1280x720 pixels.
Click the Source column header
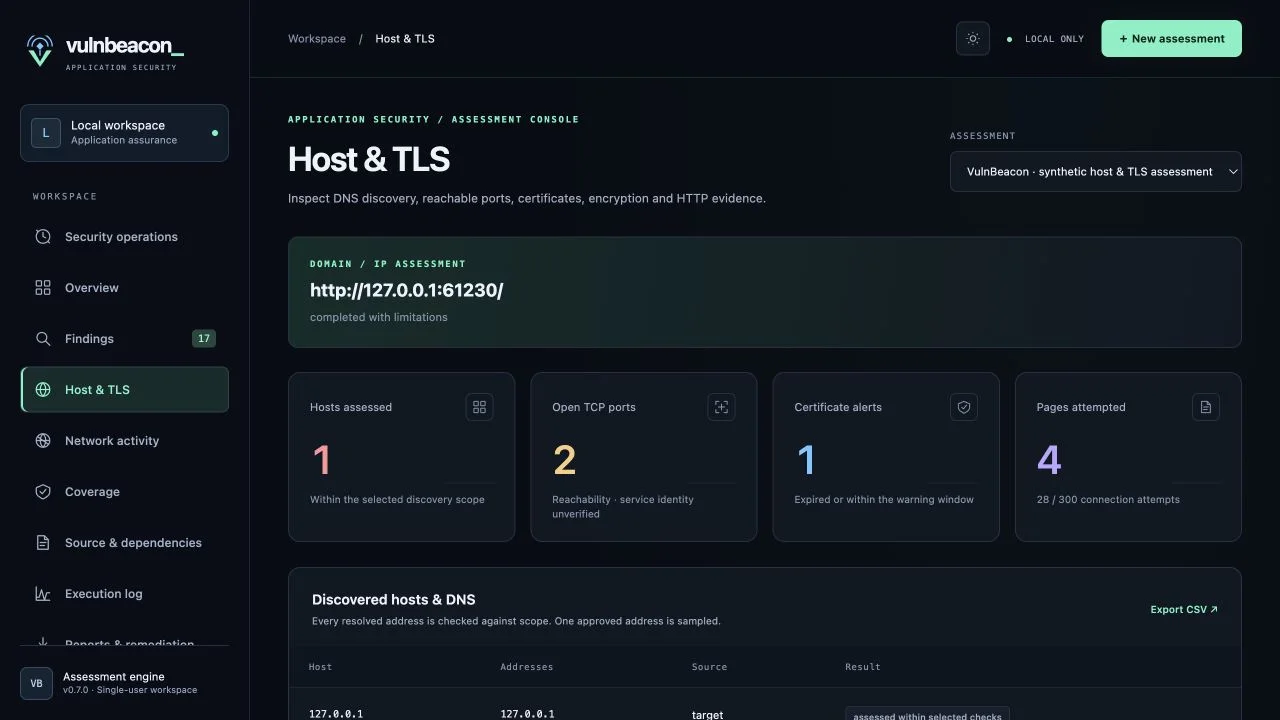pos(710,667)
